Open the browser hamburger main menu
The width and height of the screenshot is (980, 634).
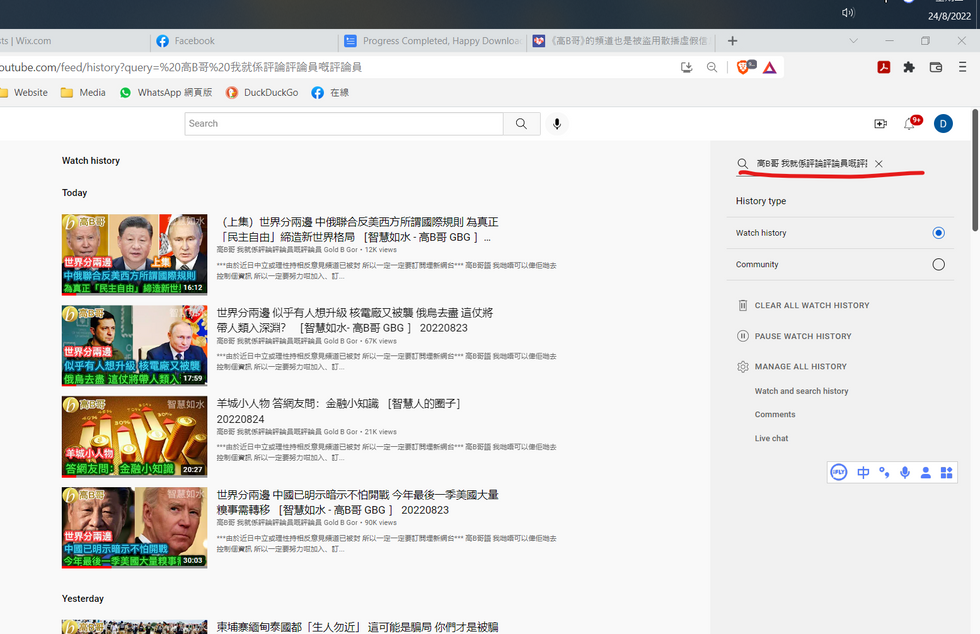tap(962, 68)
